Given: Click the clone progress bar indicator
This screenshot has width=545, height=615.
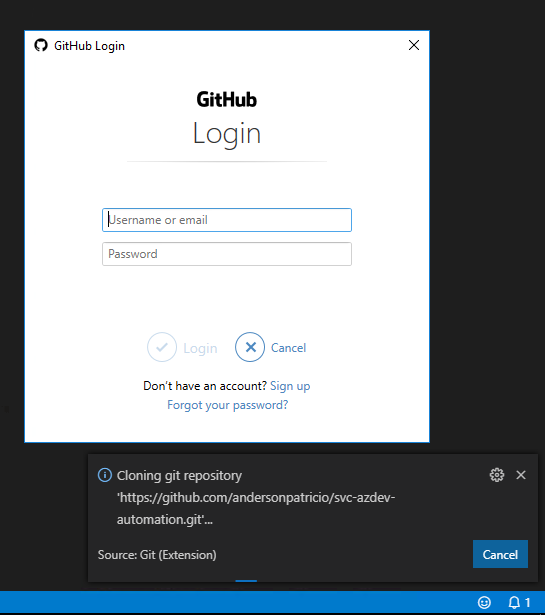Looking at the screenshot, I should pos(246,581).
